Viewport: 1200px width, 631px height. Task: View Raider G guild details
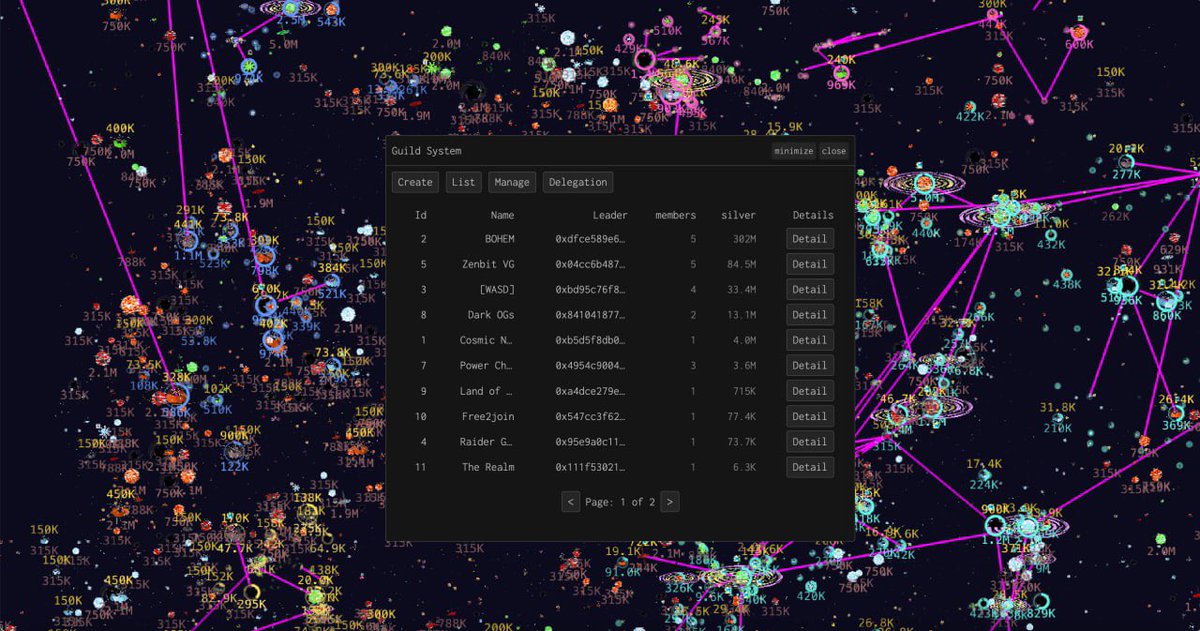click(x=809, y=441)
